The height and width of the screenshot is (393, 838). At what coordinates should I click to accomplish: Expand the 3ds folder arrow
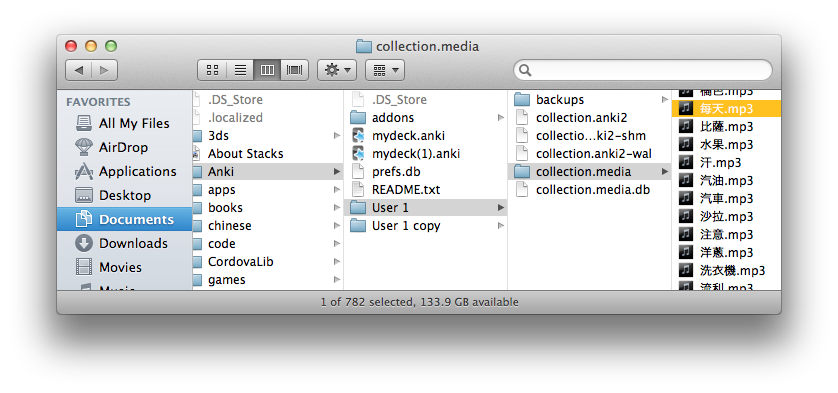point(337,136)
